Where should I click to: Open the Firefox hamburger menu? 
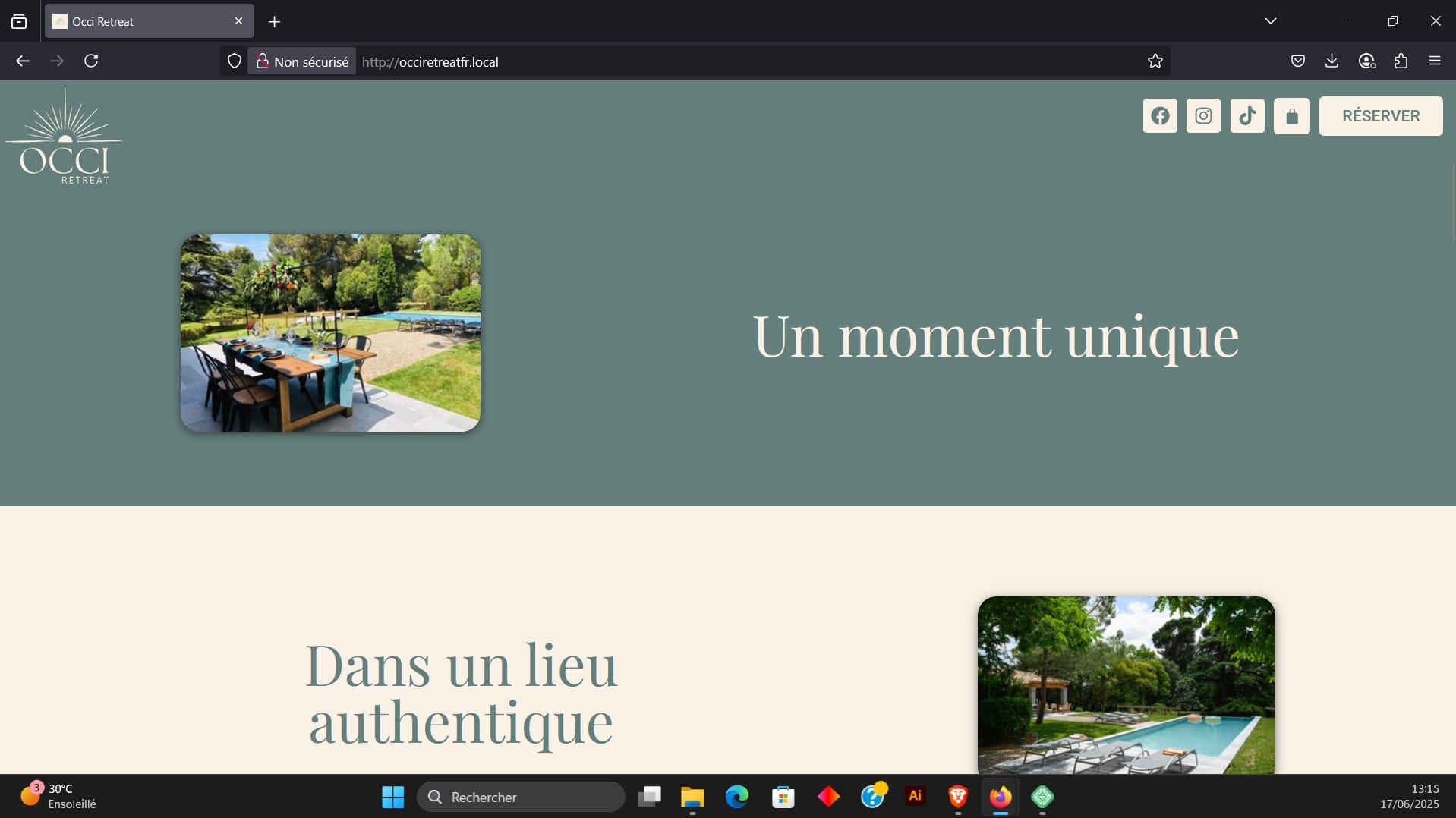pyautogui.click(x=1435, y=61)
